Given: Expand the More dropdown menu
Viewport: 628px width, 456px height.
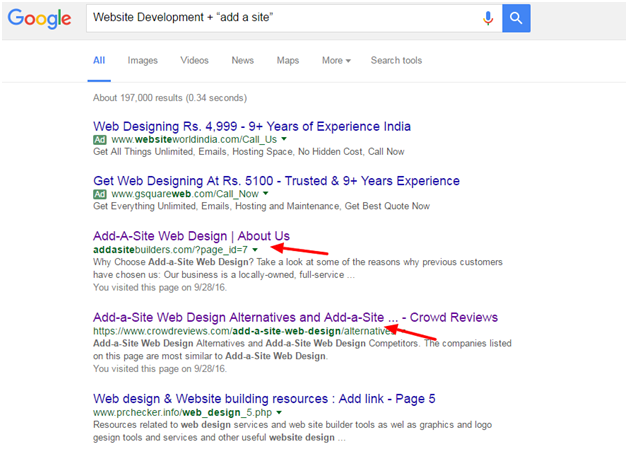Looking at the screenshot, I should point(336,60).
